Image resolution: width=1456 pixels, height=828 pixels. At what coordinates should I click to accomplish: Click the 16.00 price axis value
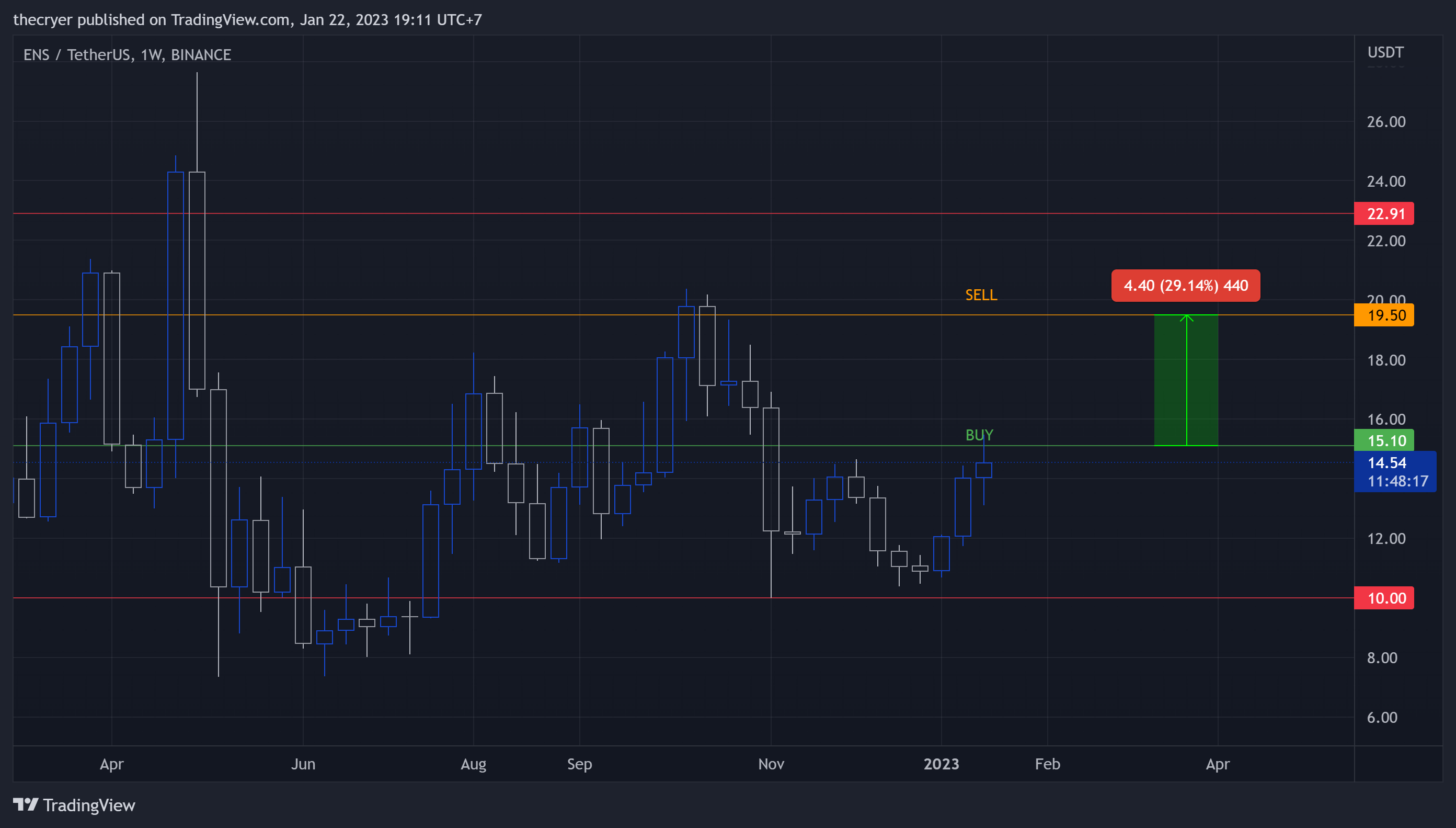tap(1386, 419)
